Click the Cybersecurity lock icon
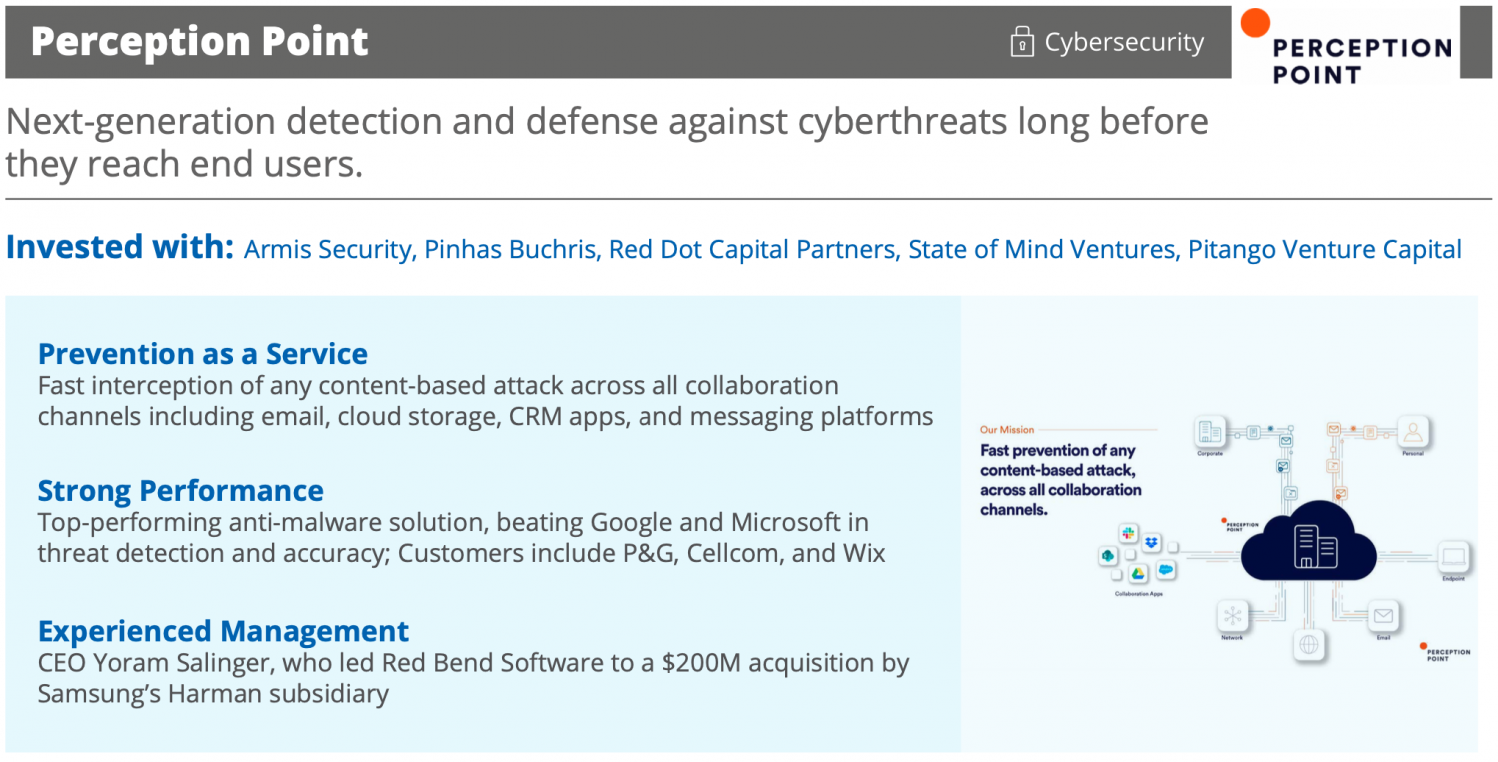1498x762 pixels. click(x=1021, y=42)
